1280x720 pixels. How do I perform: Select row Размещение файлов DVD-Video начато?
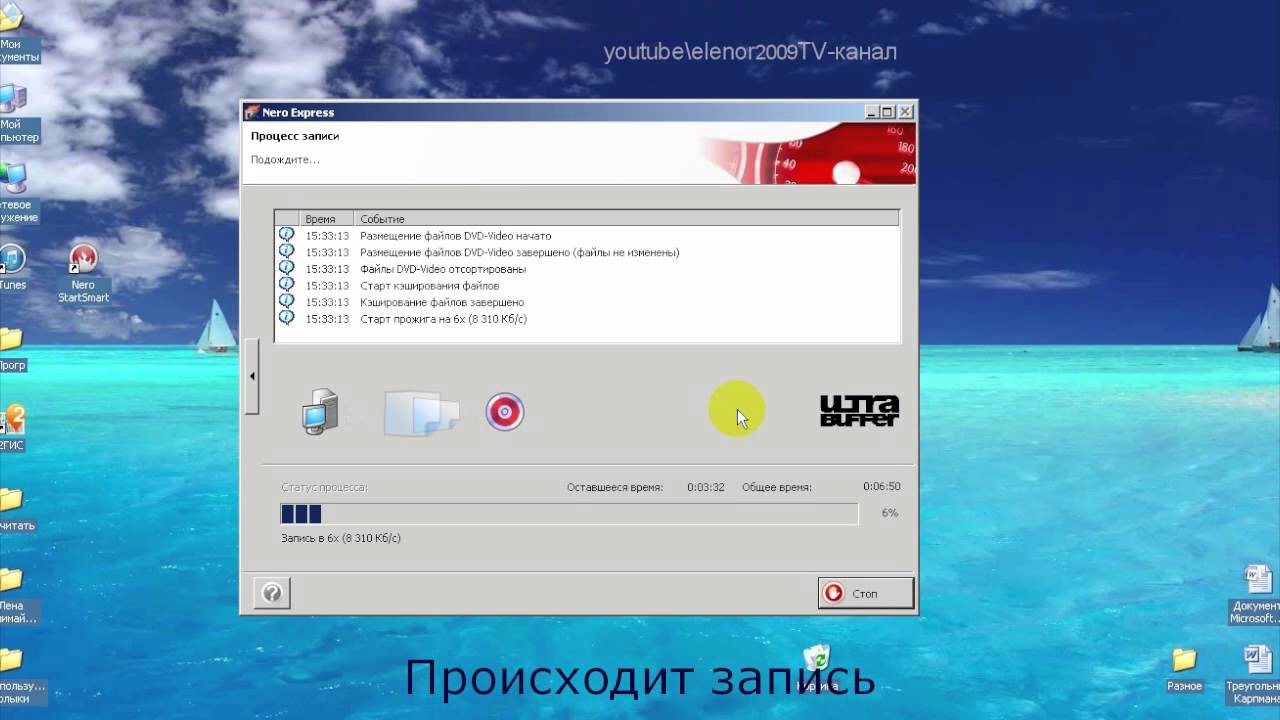[x=587, y=236]
